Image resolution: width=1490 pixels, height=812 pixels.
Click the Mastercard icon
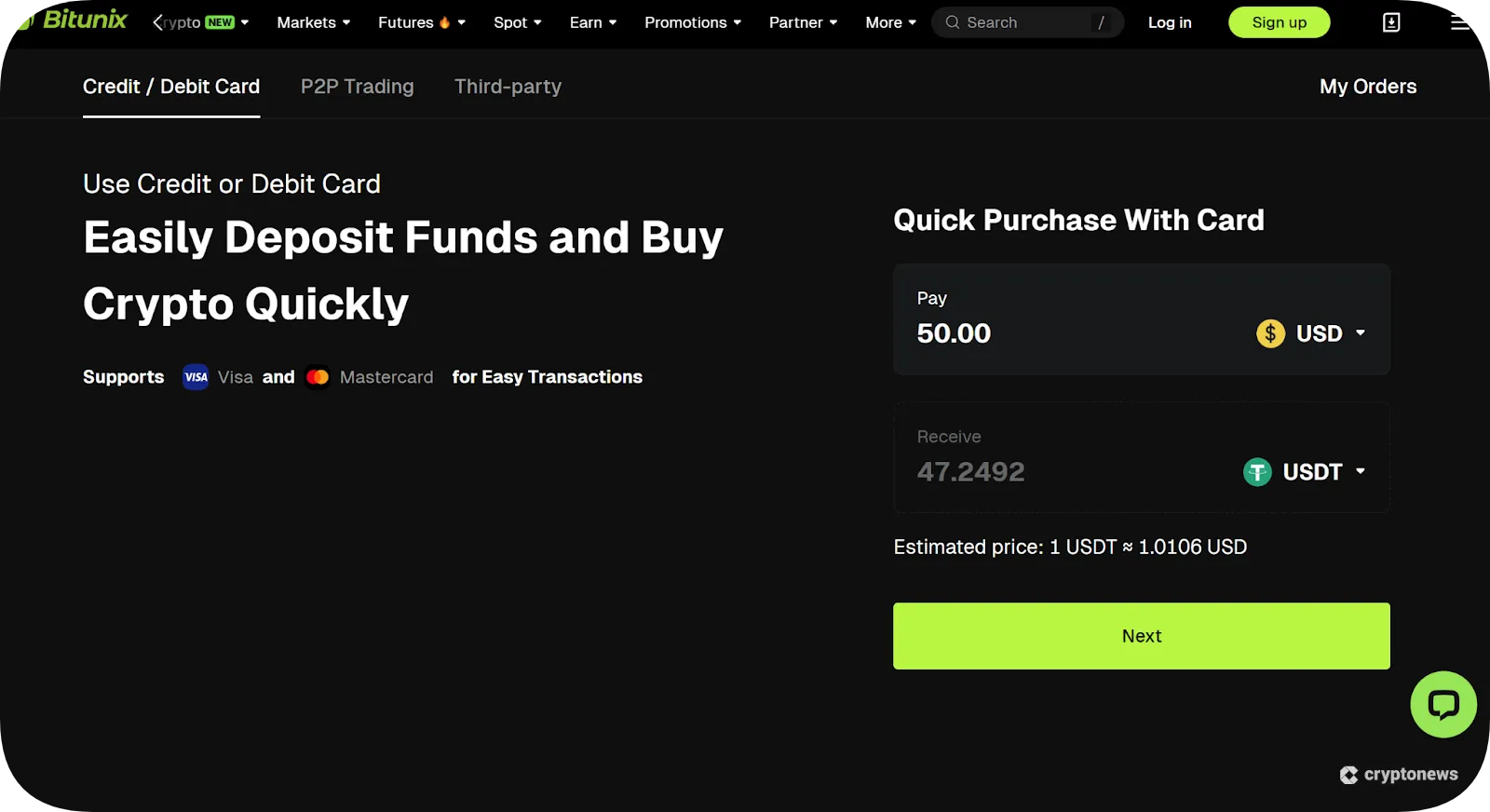pyautogui.click(x=318, y=376)
